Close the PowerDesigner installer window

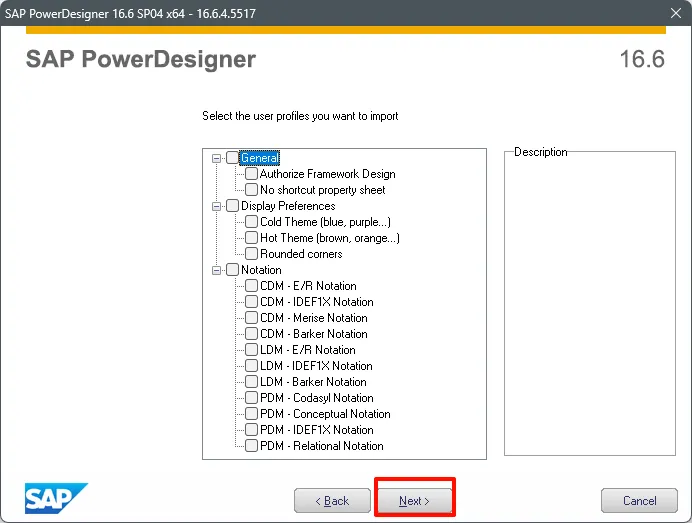(x=676, y=13)
